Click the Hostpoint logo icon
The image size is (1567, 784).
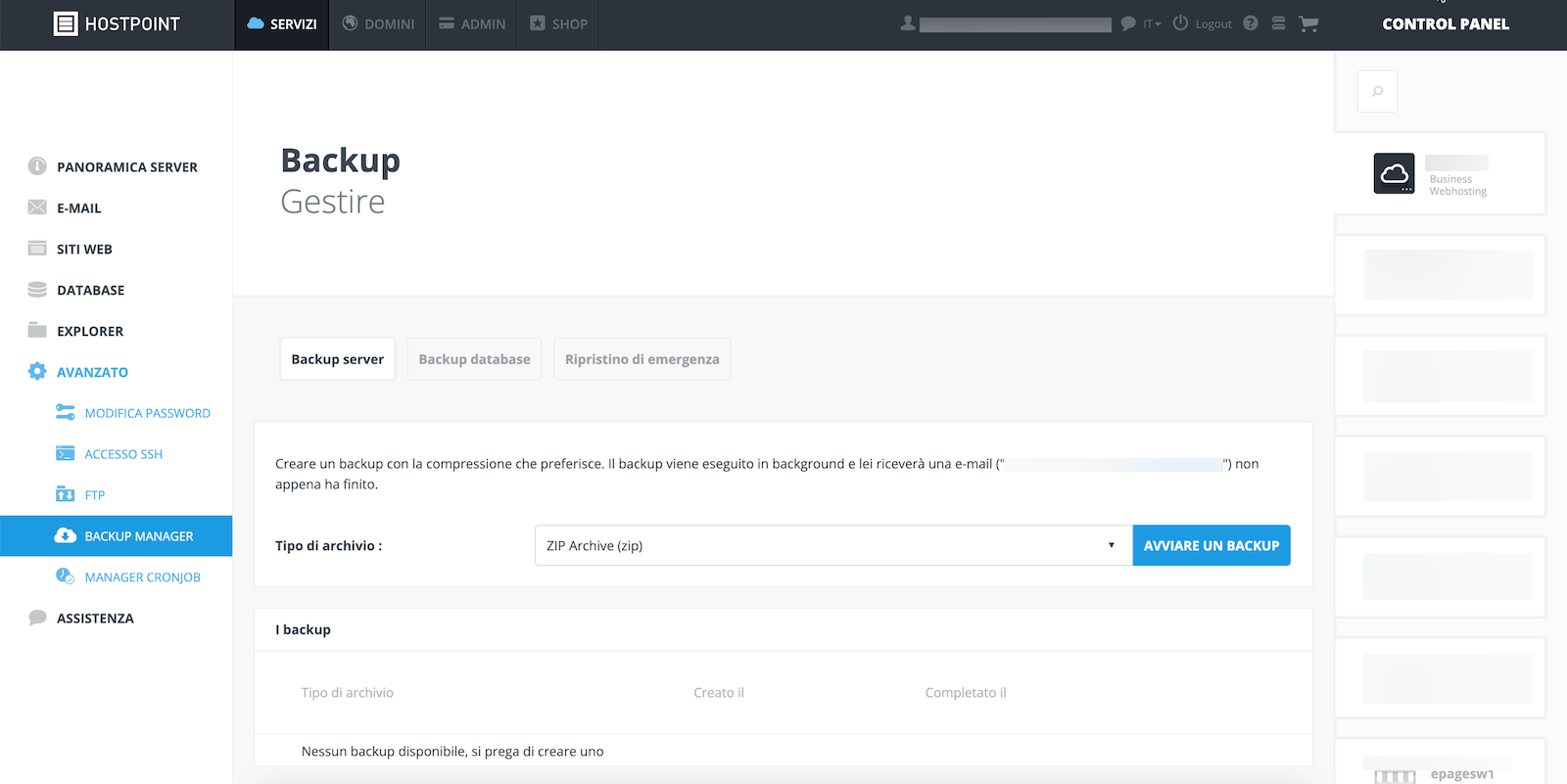tap(66, 24)
